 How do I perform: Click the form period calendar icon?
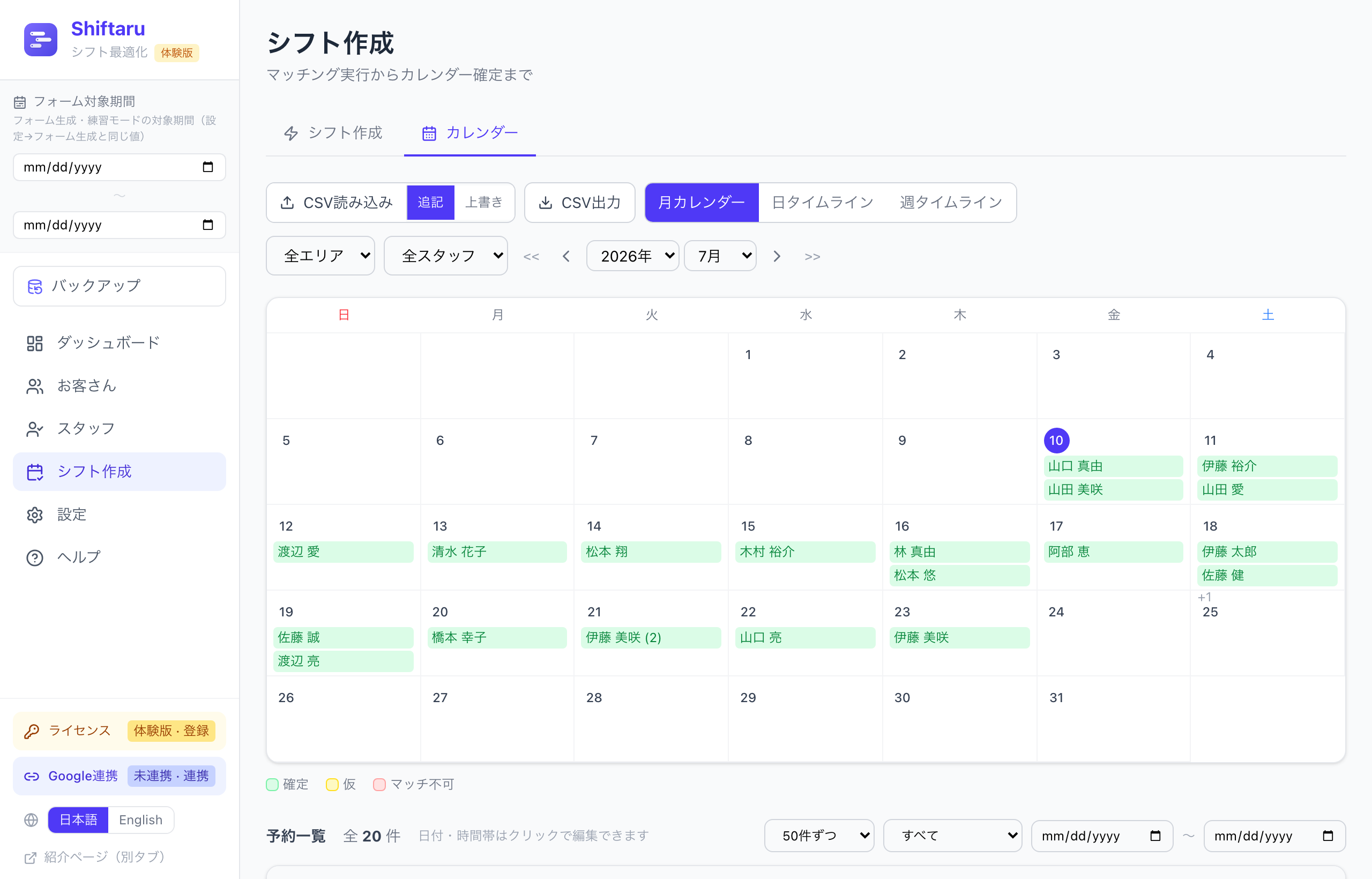(20, 102)
